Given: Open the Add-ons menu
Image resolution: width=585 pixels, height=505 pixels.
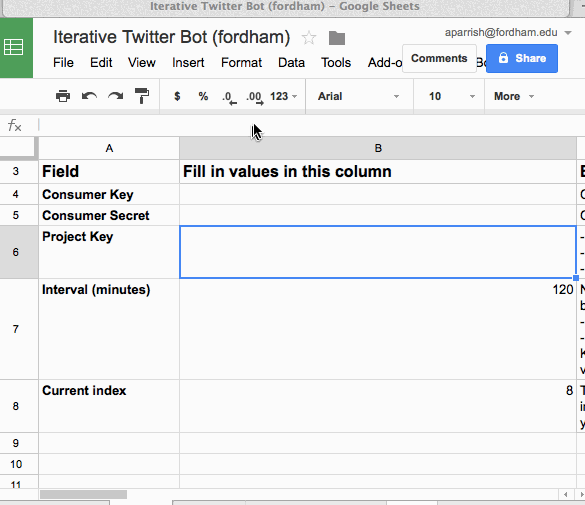Looking at the screenshot, I should pos(385,62).
